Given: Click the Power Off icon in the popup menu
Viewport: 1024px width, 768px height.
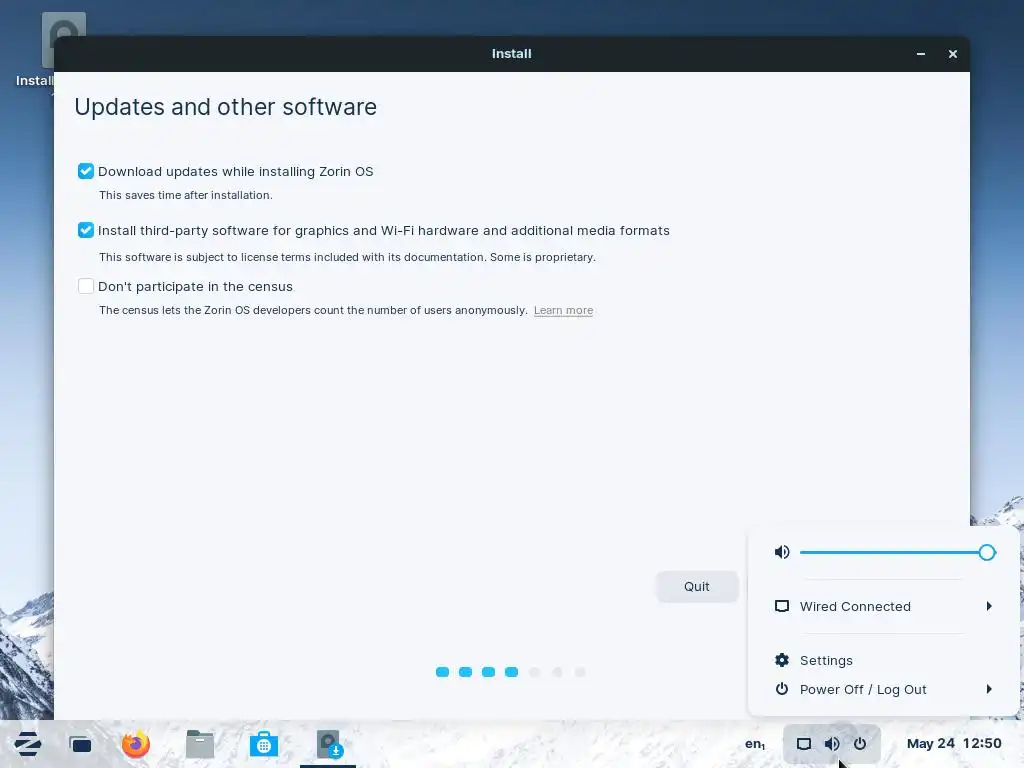Looking at the screenshot, I should 782,689.
